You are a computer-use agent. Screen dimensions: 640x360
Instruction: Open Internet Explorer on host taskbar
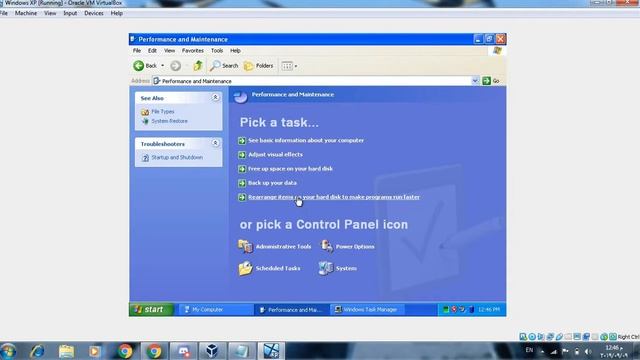[38, 351]
